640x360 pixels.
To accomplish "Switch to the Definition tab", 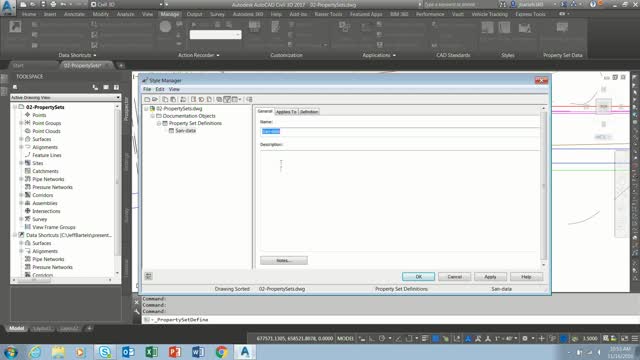I will point(309,111).
